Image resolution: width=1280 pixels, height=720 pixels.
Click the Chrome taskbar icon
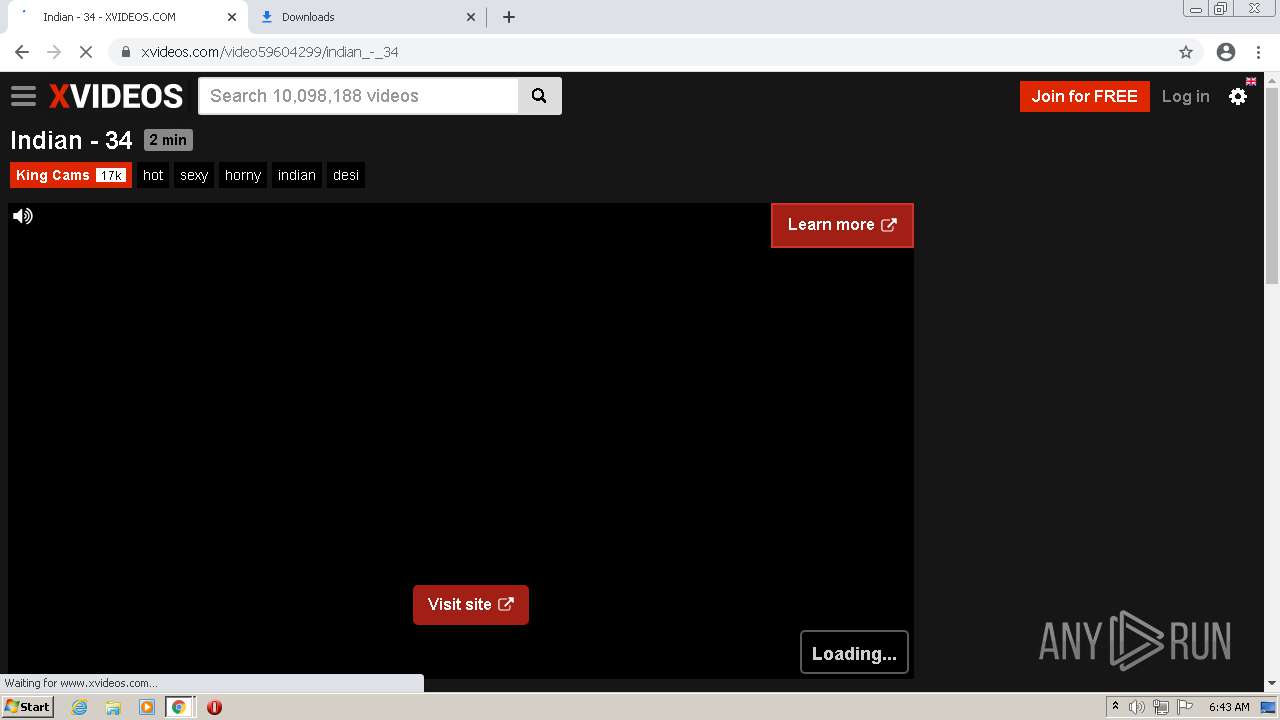(179, 707)
